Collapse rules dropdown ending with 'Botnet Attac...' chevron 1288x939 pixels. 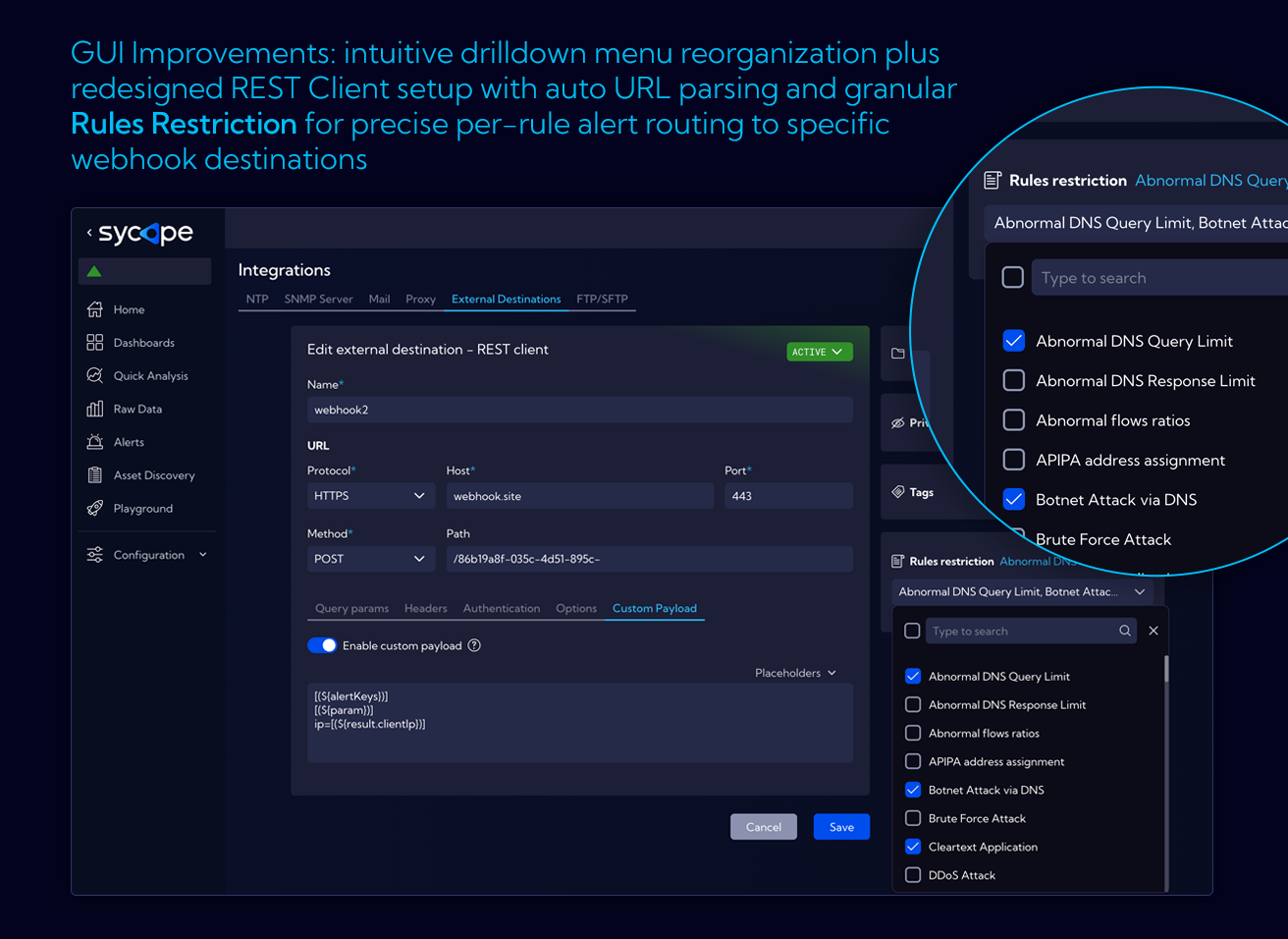pyautogui.click(x=1140, y=591)
